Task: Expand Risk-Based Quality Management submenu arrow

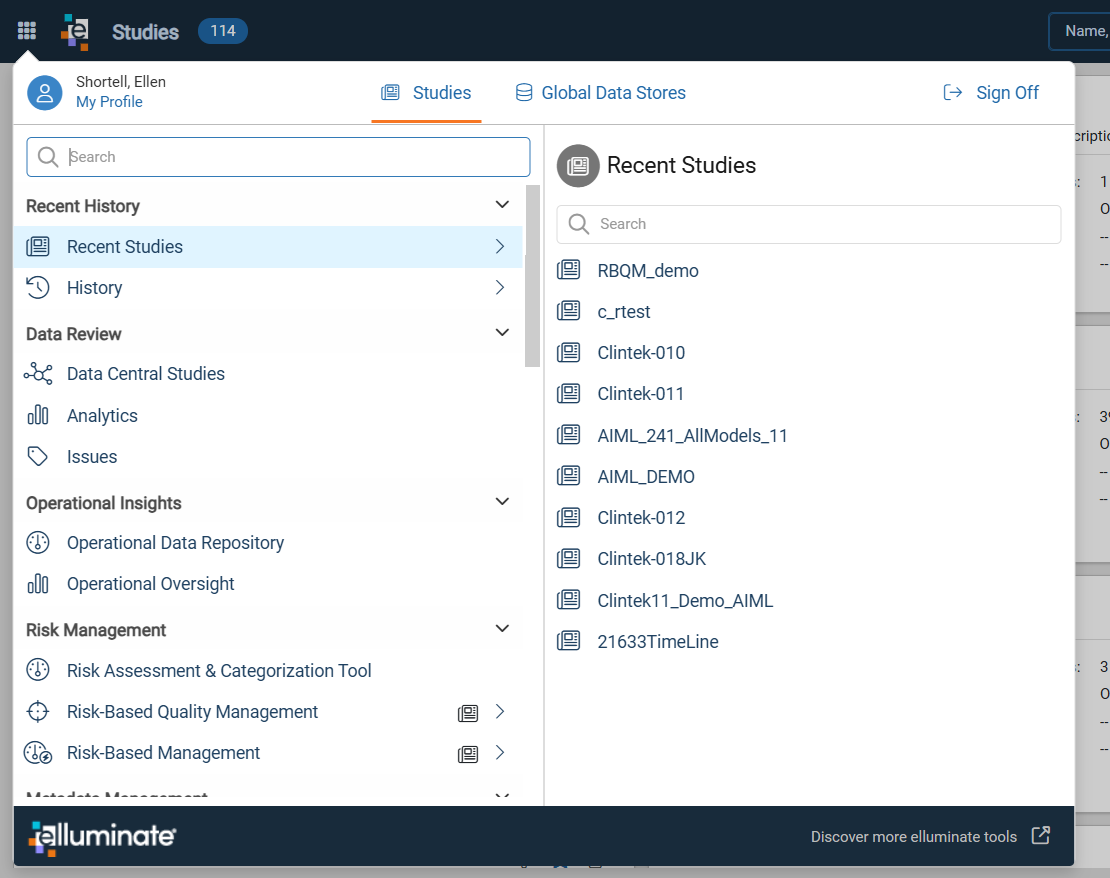Action: click(x=500, y=712)
